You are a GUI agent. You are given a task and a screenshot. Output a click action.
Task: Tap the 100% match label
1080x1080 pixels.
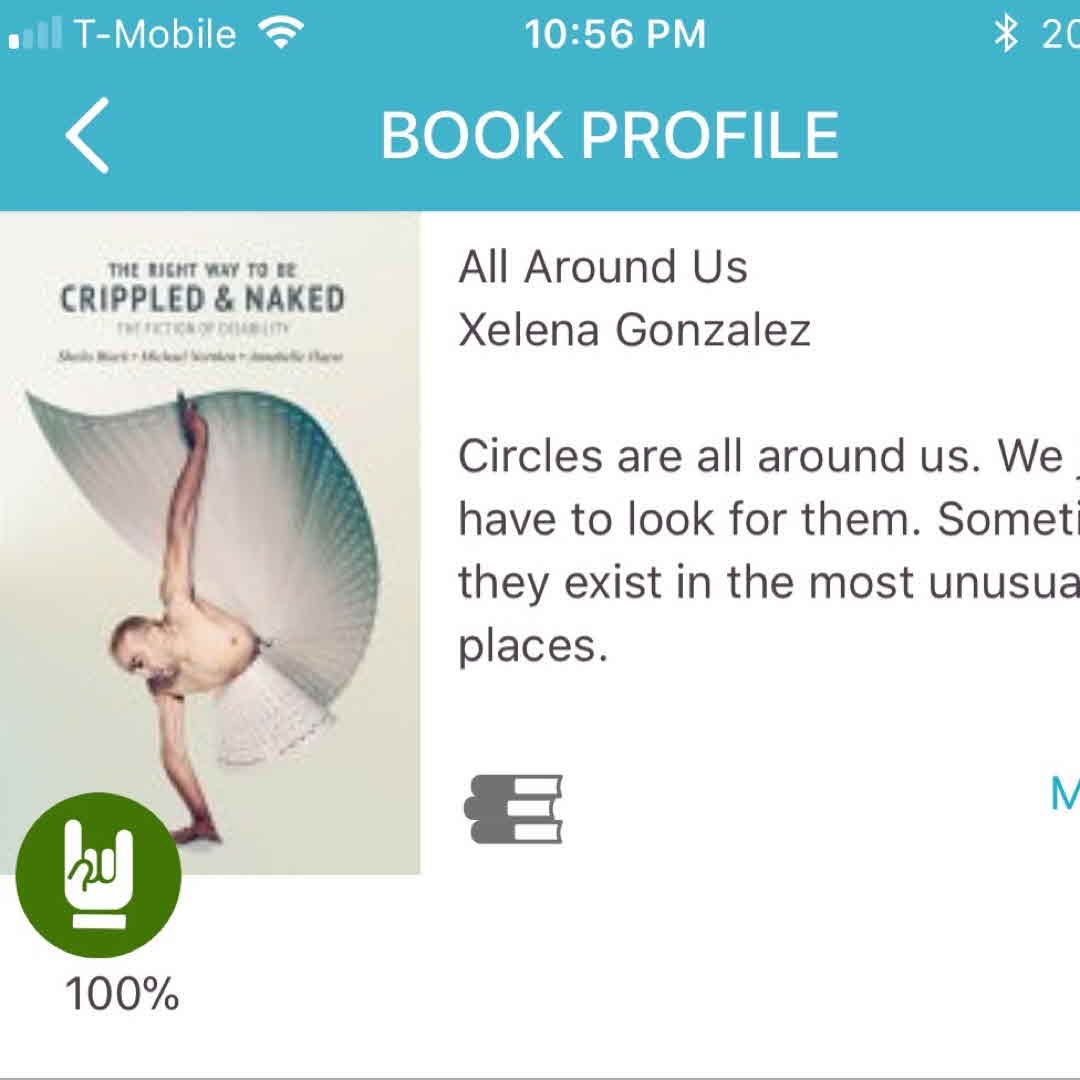coord(122,995)
